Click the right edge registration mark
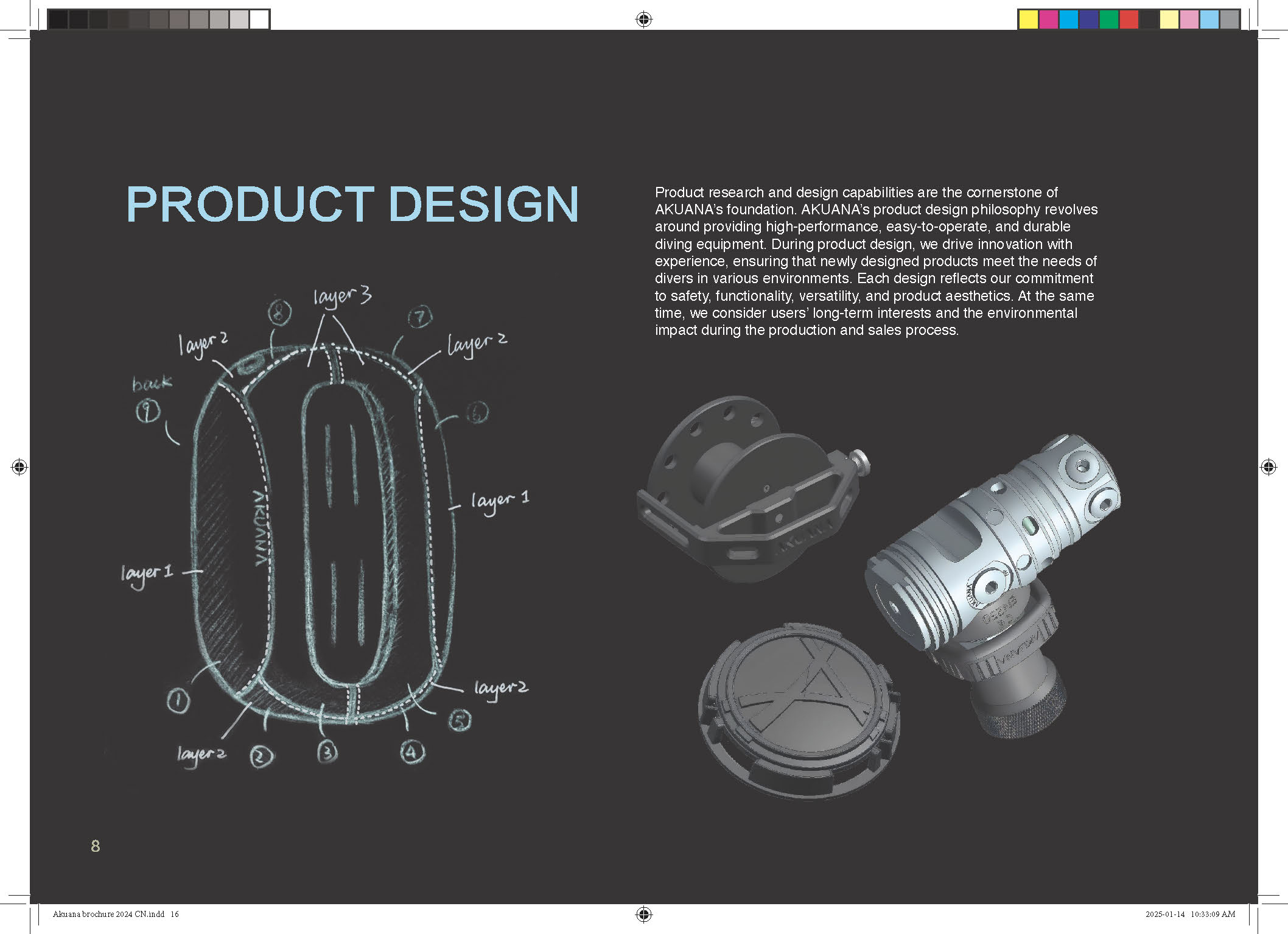The height and width of the screenshot is (934, 1288). pyautogui.click(x=1269, y=467)
